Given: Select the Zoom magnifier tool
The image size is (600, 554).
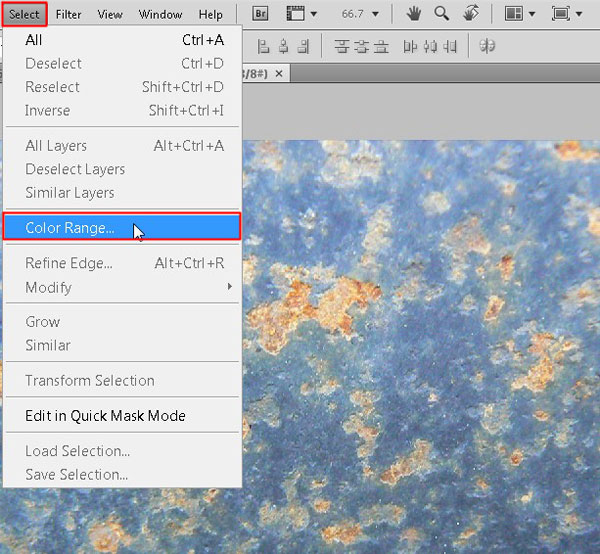Looking at the screenshot, I should pyautogui.click(x=441, y=15).
